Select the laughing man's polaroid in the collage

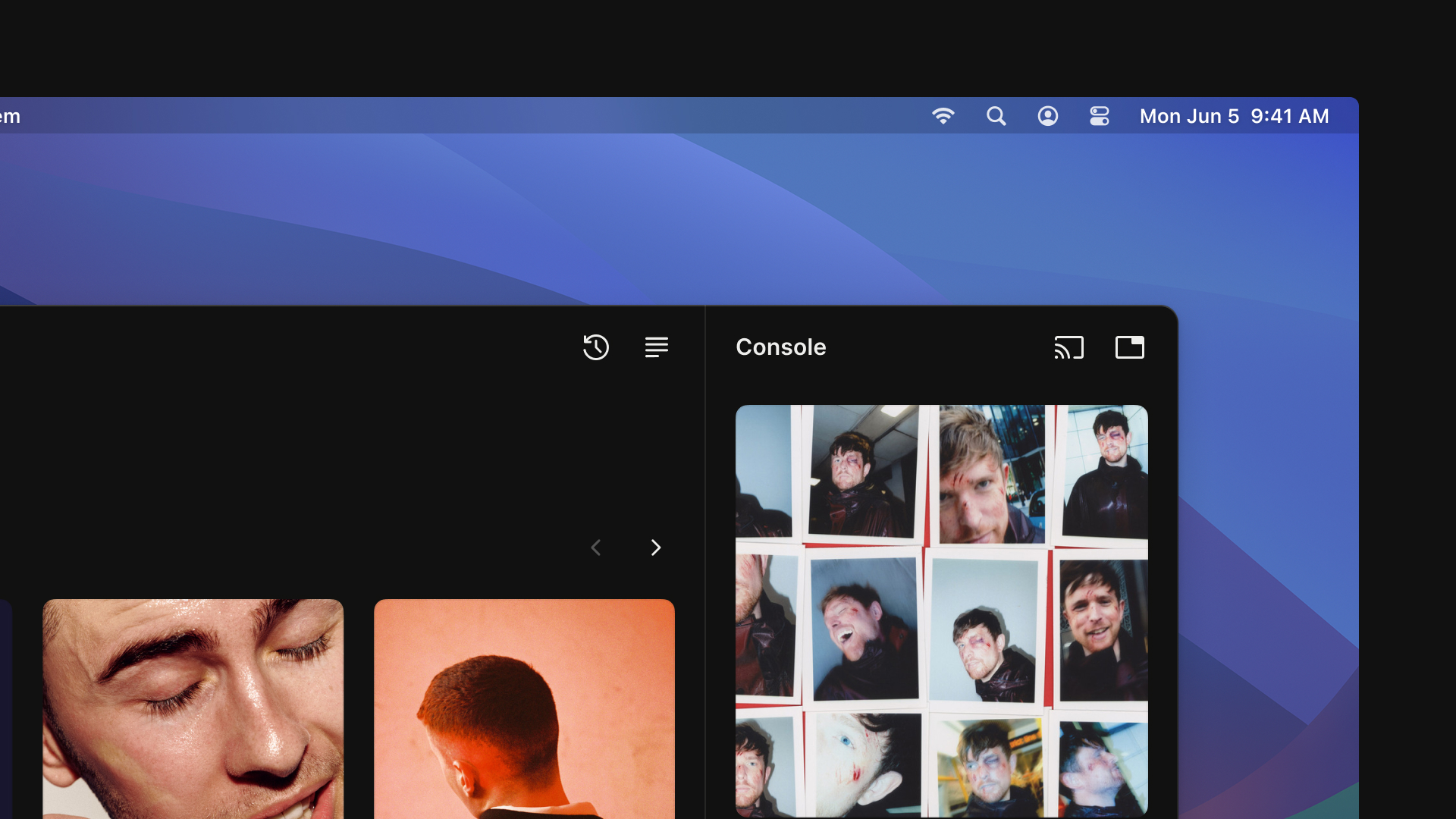tap(863, 628)
